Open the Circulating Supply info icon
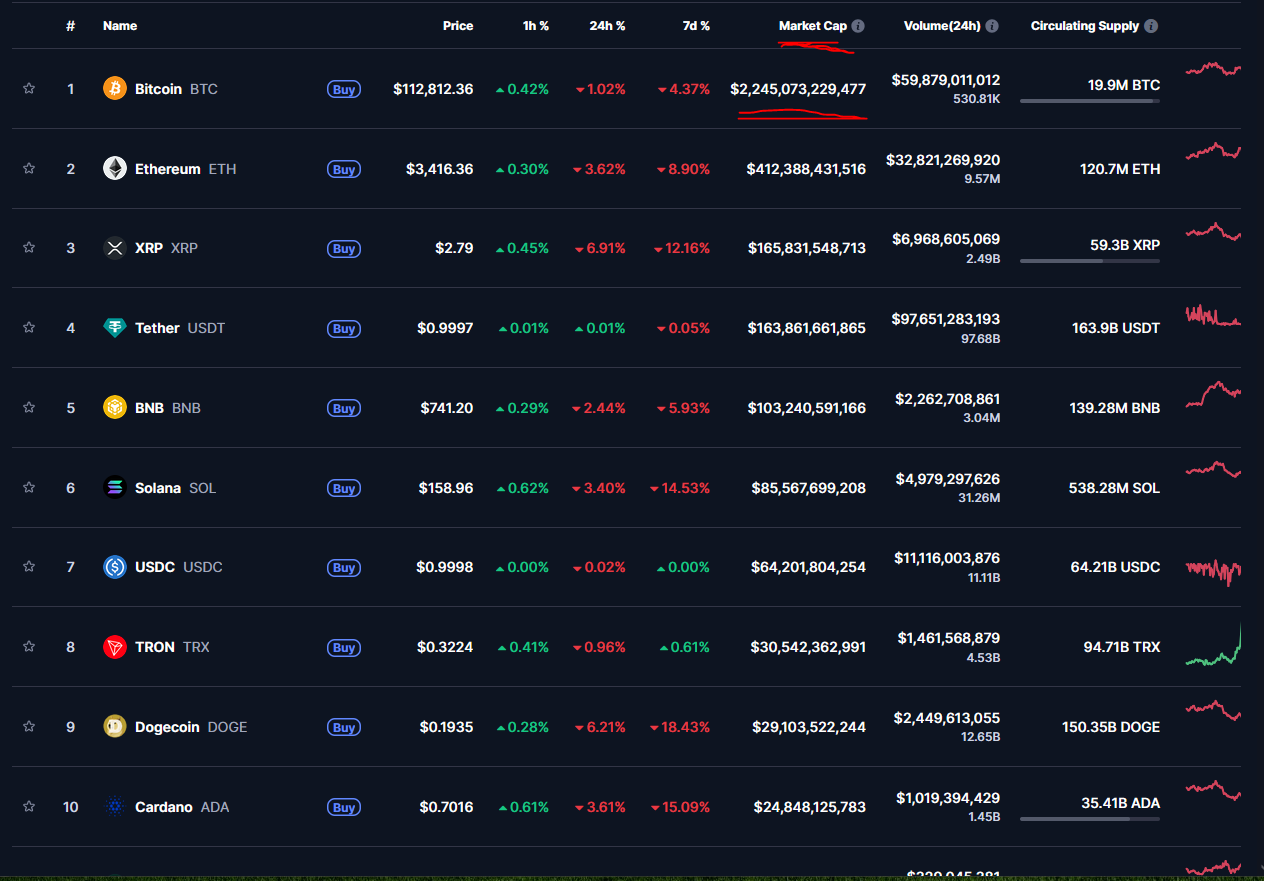 [1151, 26]
